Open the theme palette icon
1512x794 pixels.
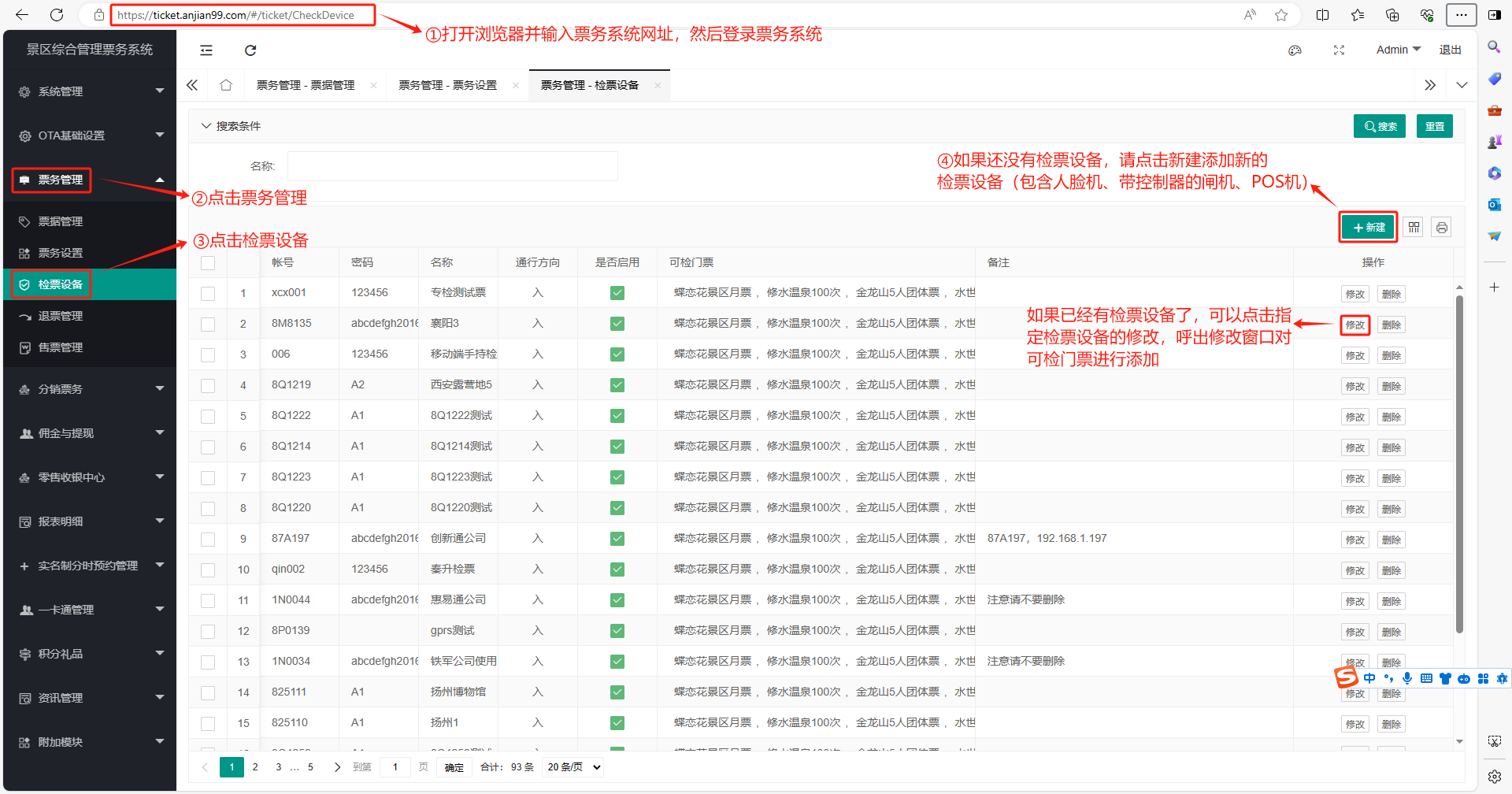click(1295, 50)
